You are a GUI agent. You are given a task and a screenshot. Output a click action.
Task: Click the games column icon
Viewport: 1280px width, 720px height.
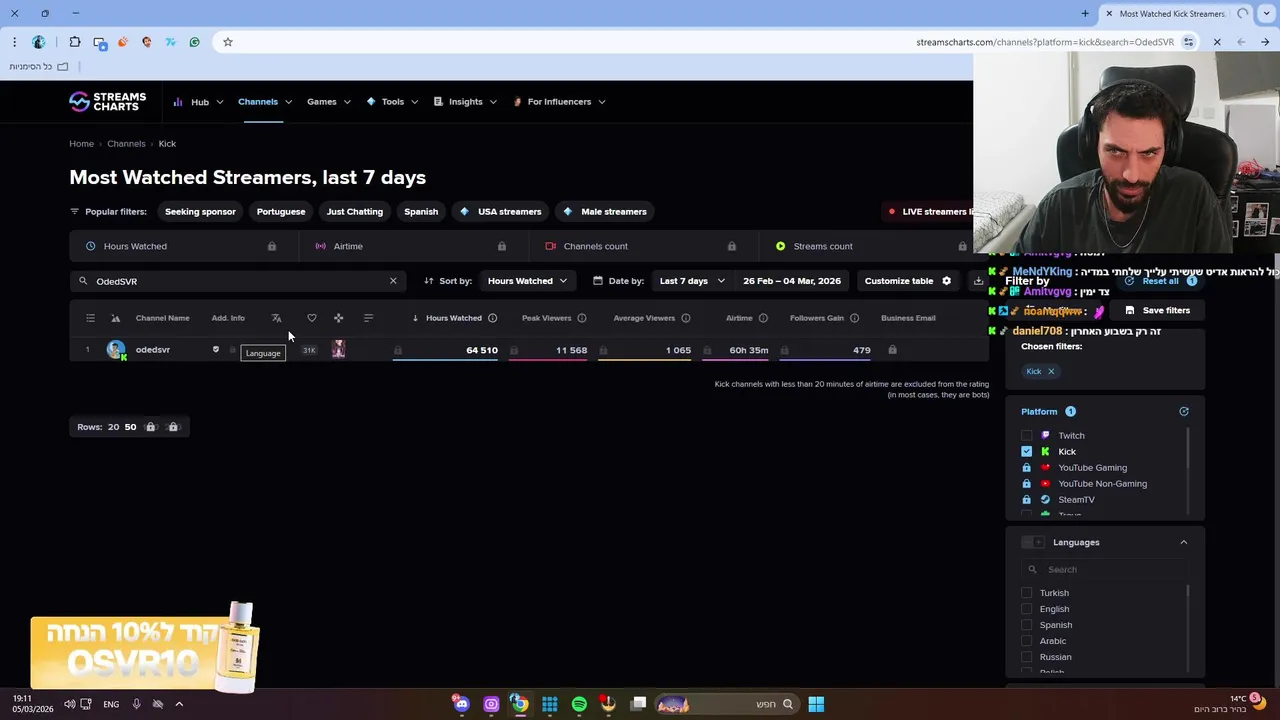point(338,318)
